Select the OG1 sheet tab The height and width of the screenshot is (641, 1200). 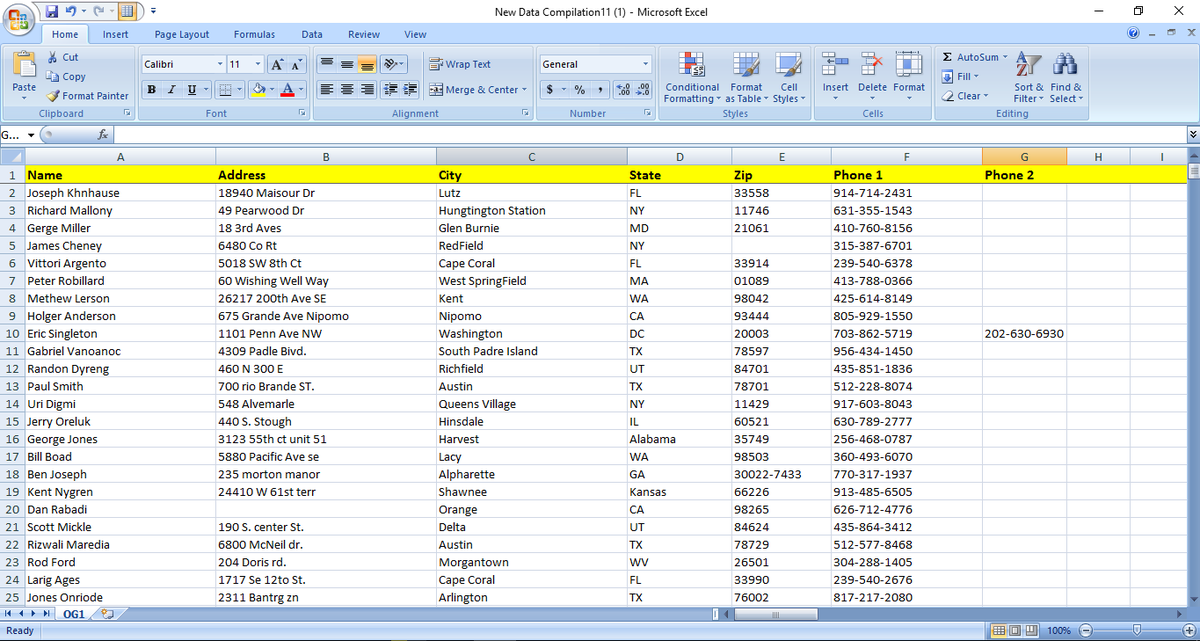(73, 614)
